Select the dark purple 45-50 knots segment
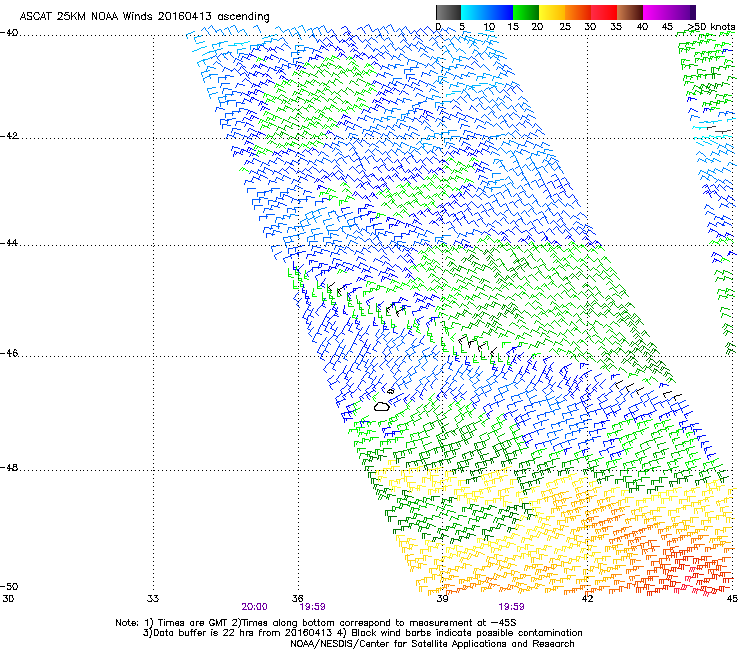The height and width of the screenshot is (650, 740). tap(682, 12)
